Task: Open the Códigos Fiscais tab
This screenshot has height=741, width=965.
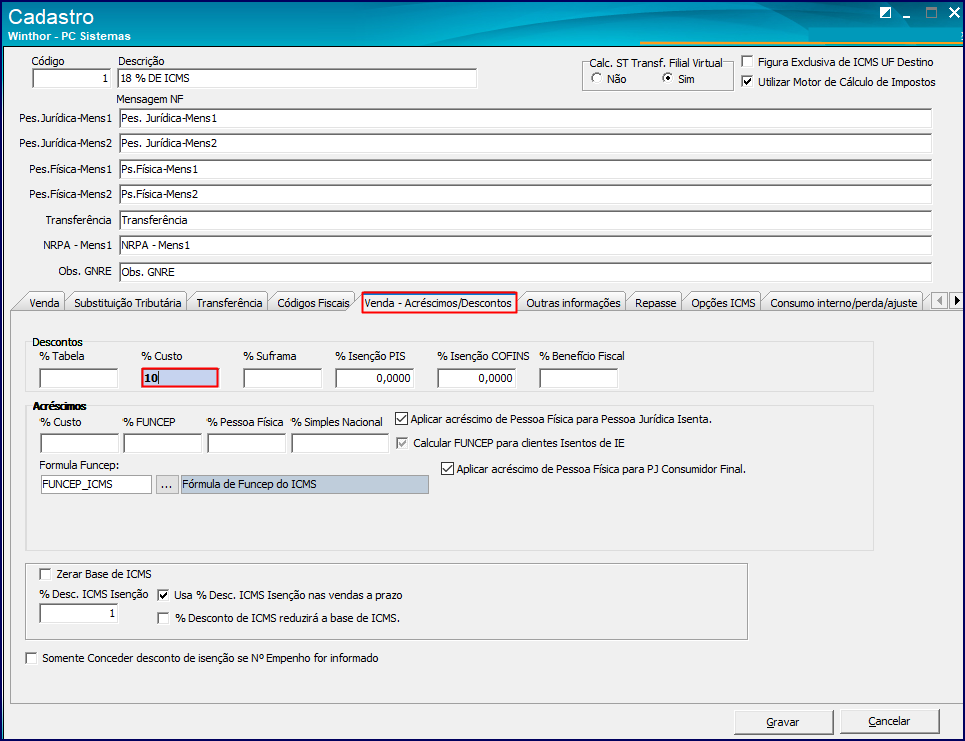Action: coord(313,303)
